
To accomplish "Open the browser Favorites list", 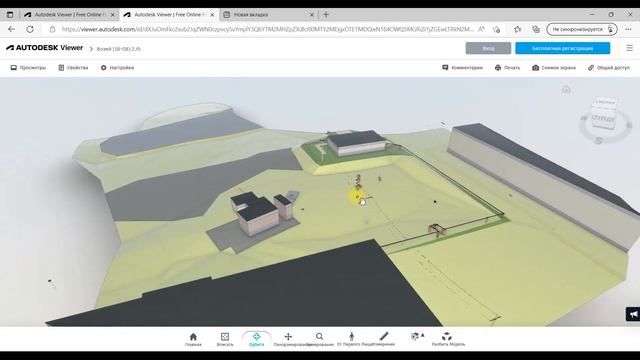I will pyautogui.click(x=518, y=29).
